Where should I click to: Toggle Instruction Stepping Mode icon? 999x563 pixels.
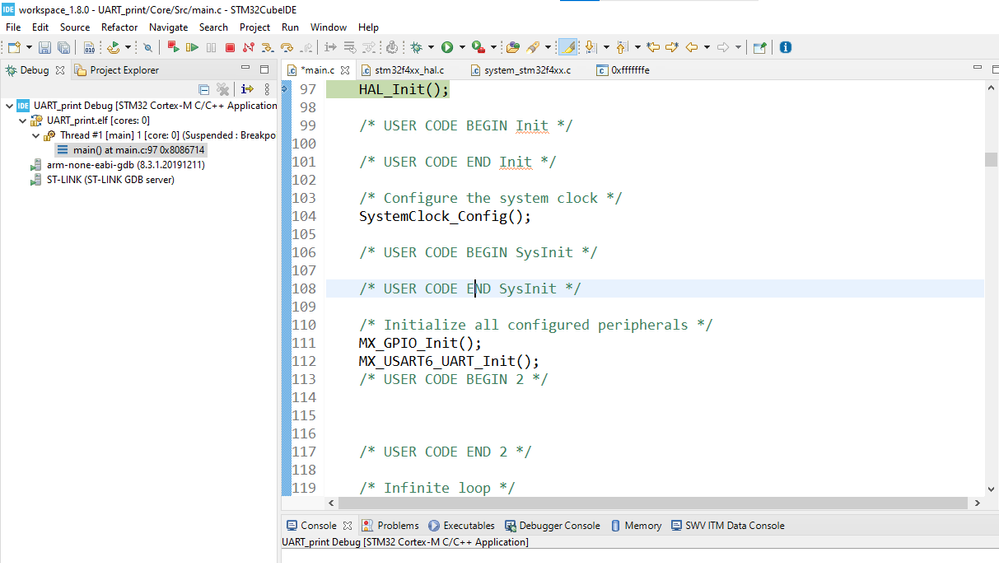click(330, 47)
